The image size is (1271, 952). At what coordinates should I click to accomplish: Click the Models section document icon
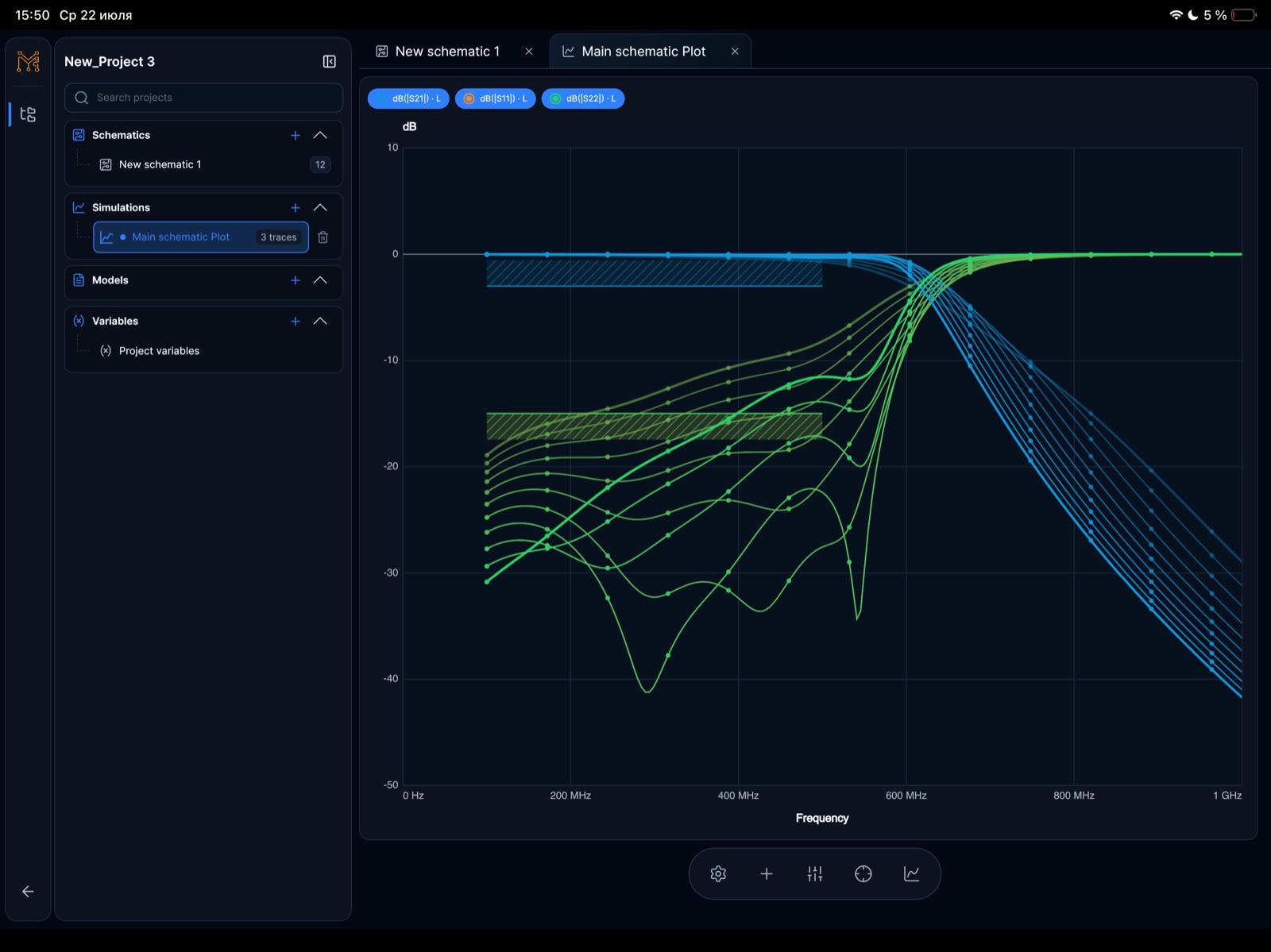click(x=79, y=280)
